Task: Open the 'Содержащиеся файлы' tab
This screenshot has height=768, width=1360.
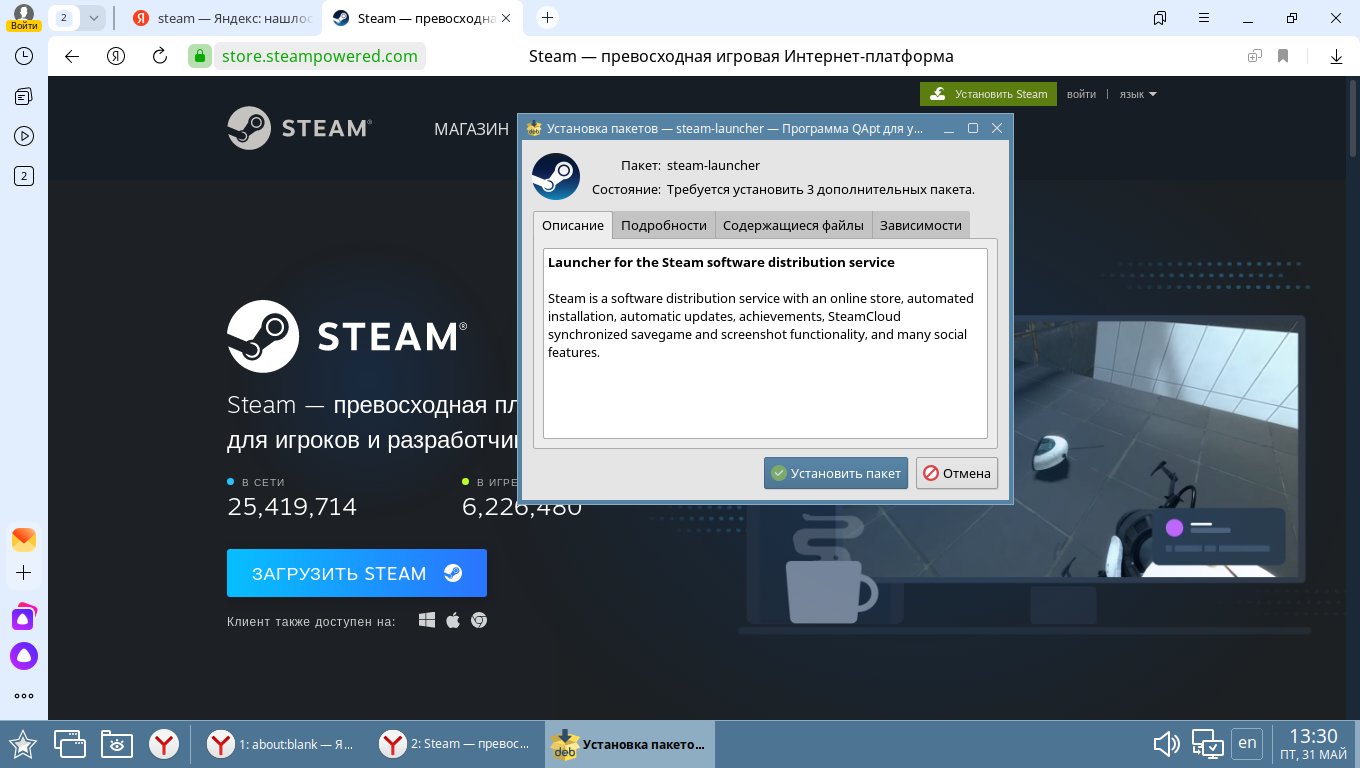Action: pyautogui.click(x=794, y=225)
